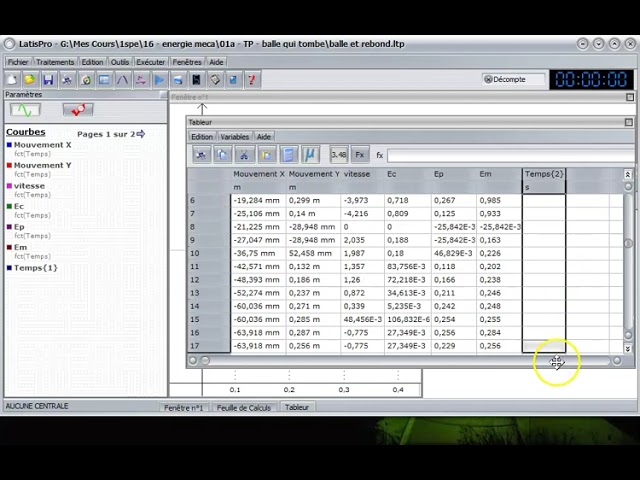Screen dimensions: 640x480
Task: Toggle the Décompte countdown button
Action: pyautogui.click(x=513, y=80)
